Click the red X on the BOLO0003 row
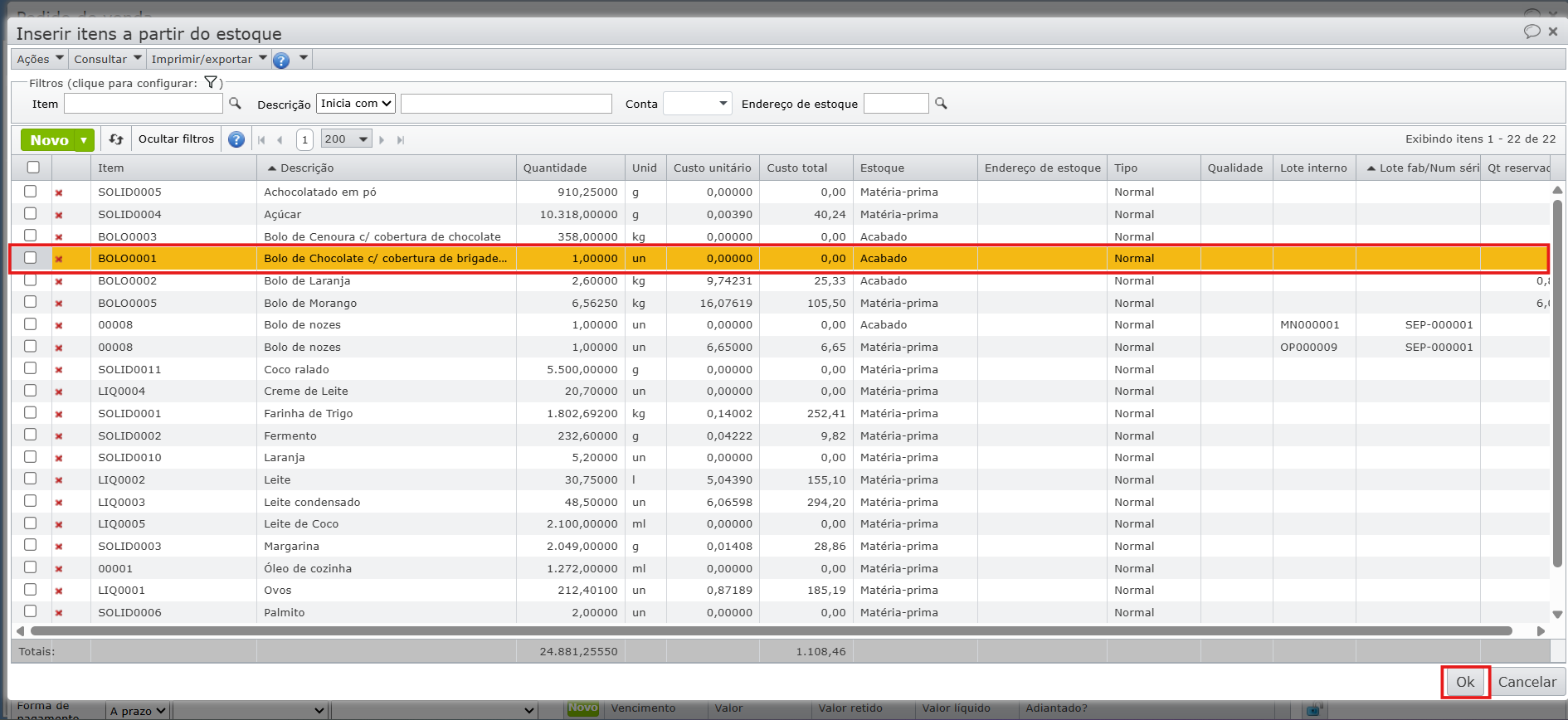Viewport: 1568px width, 720px height. 59,237
